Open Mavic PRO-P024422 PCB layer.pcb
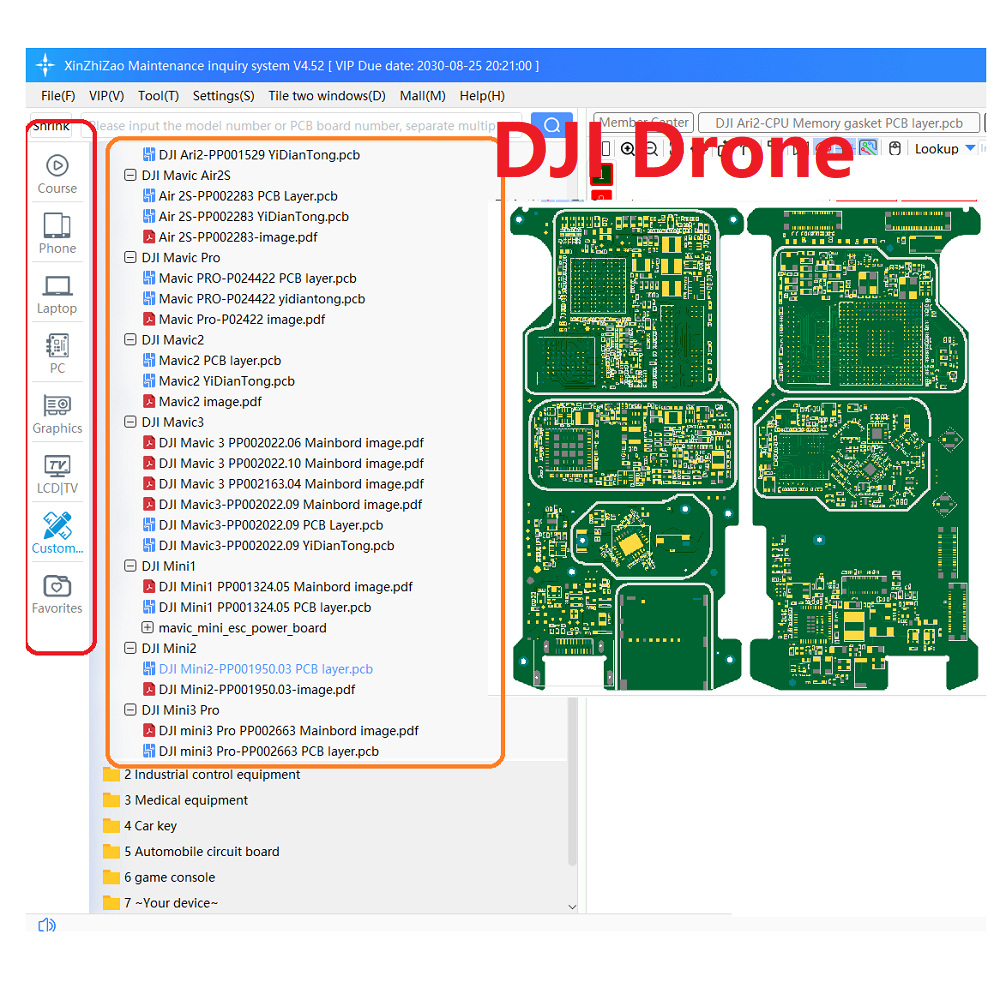Image resolution: width=1000 pixels, height=1002 pixels. point(258,278)
